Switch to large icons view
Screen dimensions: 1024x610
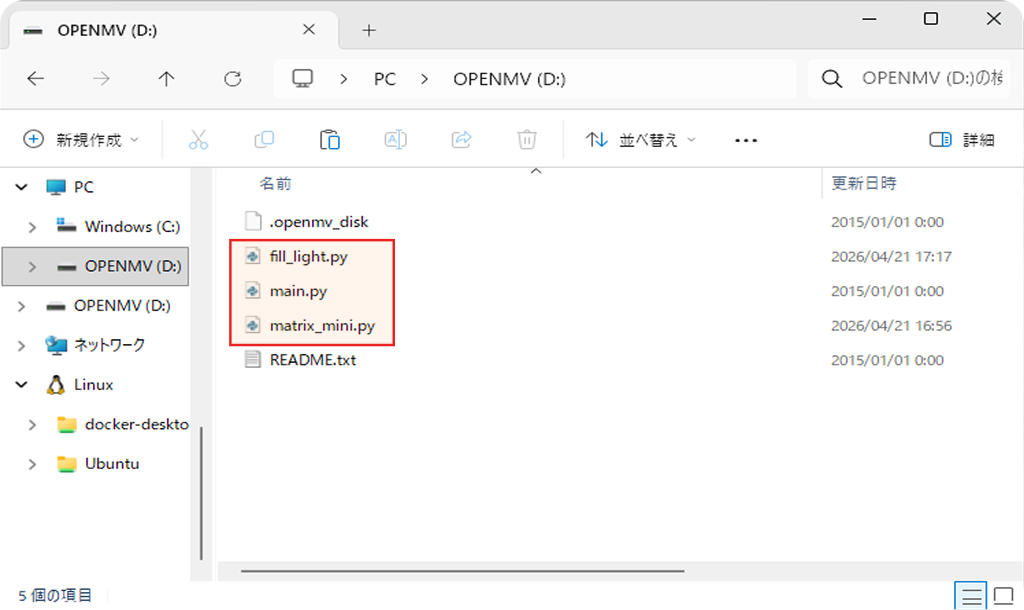pyautogui.click(x=1004, y=596)
